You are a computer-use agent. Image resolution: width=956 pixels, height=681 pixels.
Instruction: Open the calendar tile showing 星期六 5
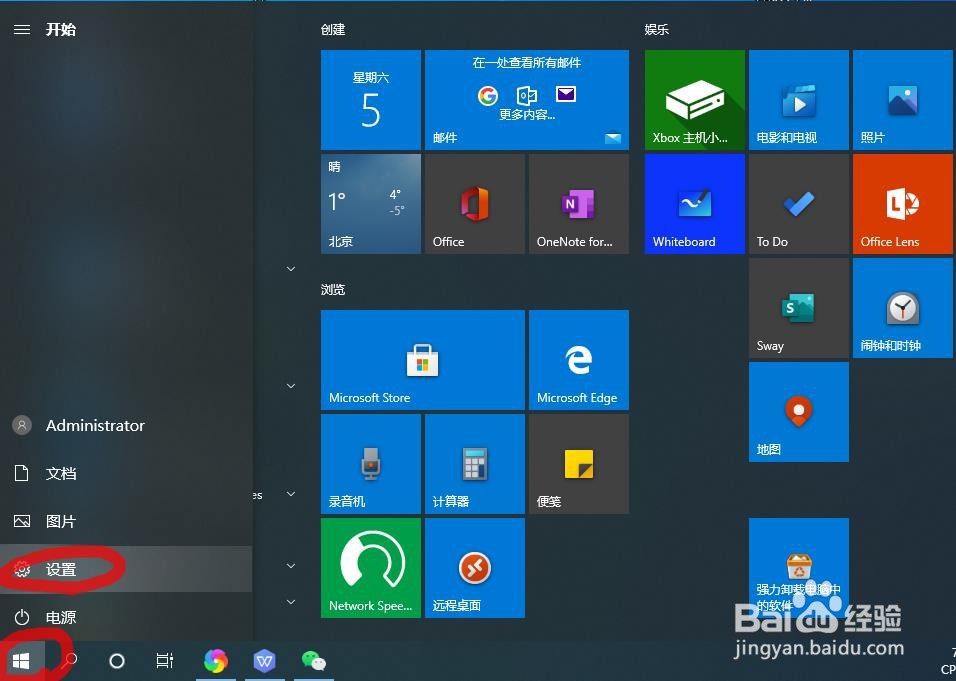(x=371, y=100)
